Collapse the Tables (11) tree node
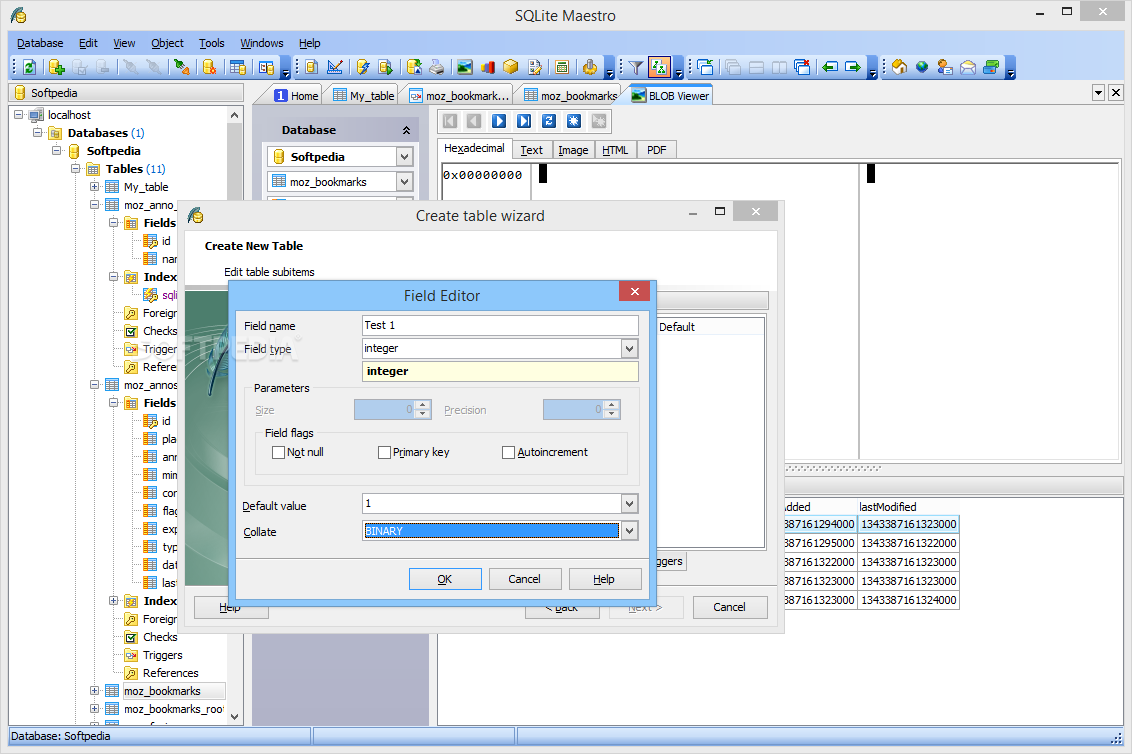This screenshot has width=1132, height=754. click(75, 169)
